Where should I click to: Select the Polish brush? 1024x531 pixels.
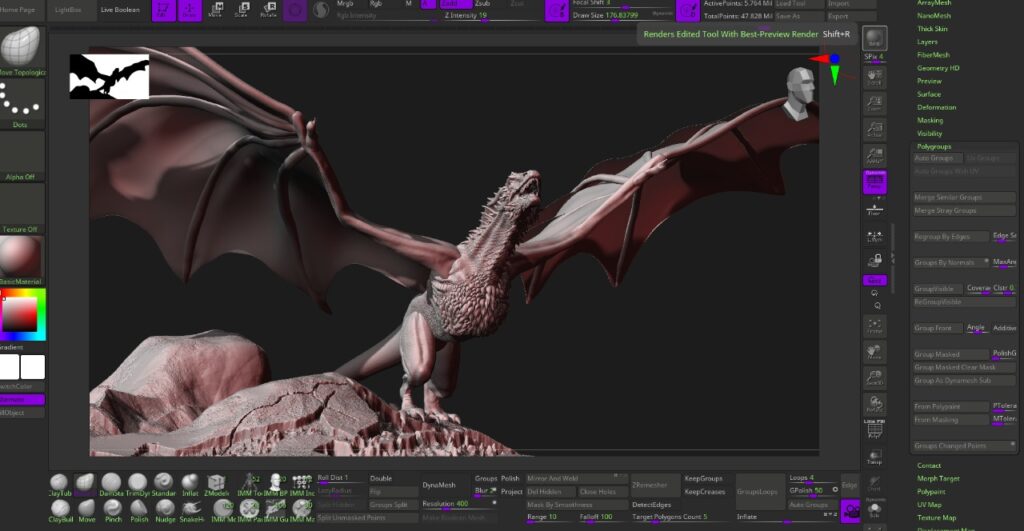[139, 511]
